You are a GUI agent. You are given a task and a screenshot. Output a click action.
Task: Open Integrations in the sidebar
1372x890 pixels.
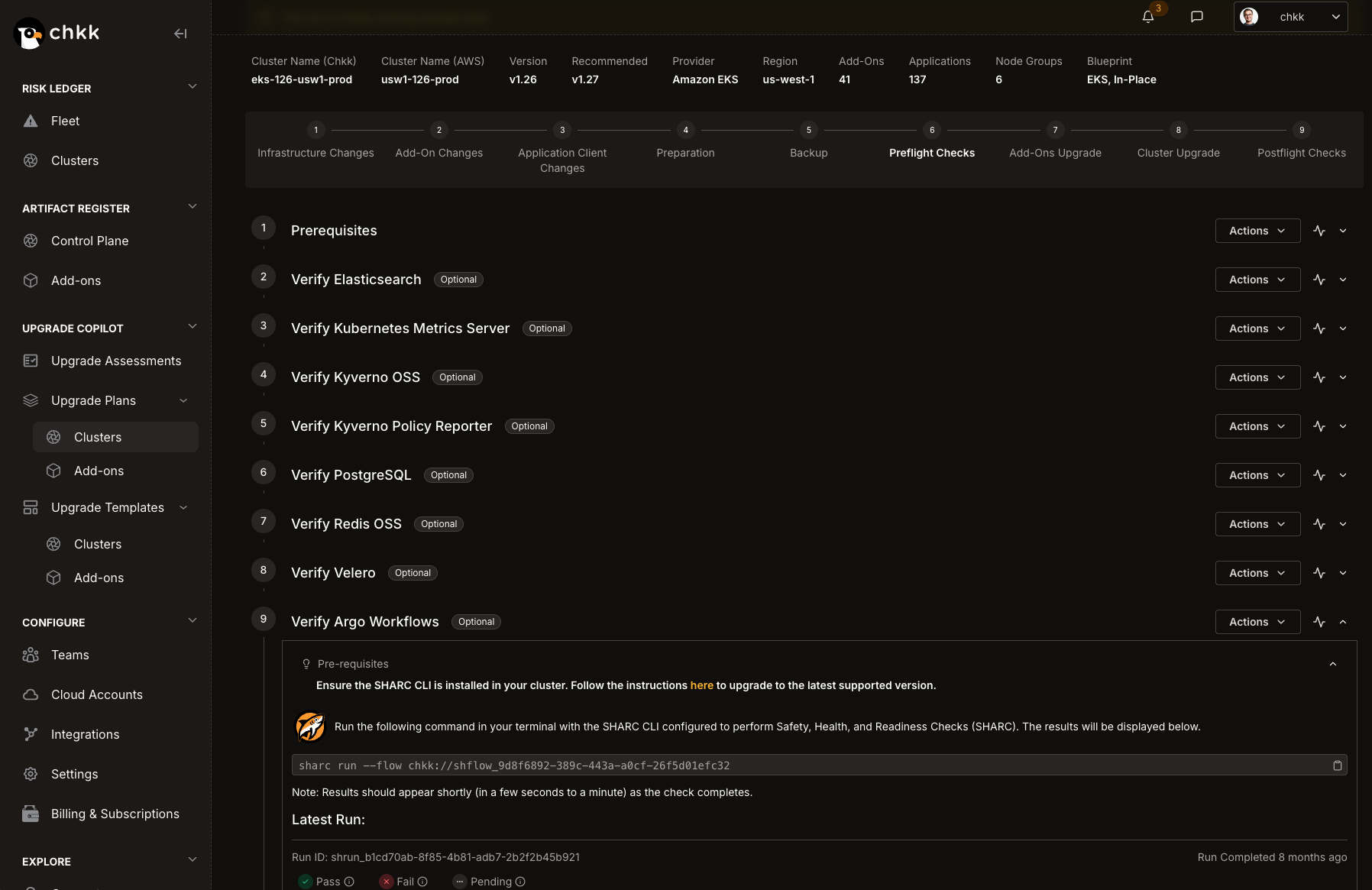pyautogui.click(x=85, y=734)
